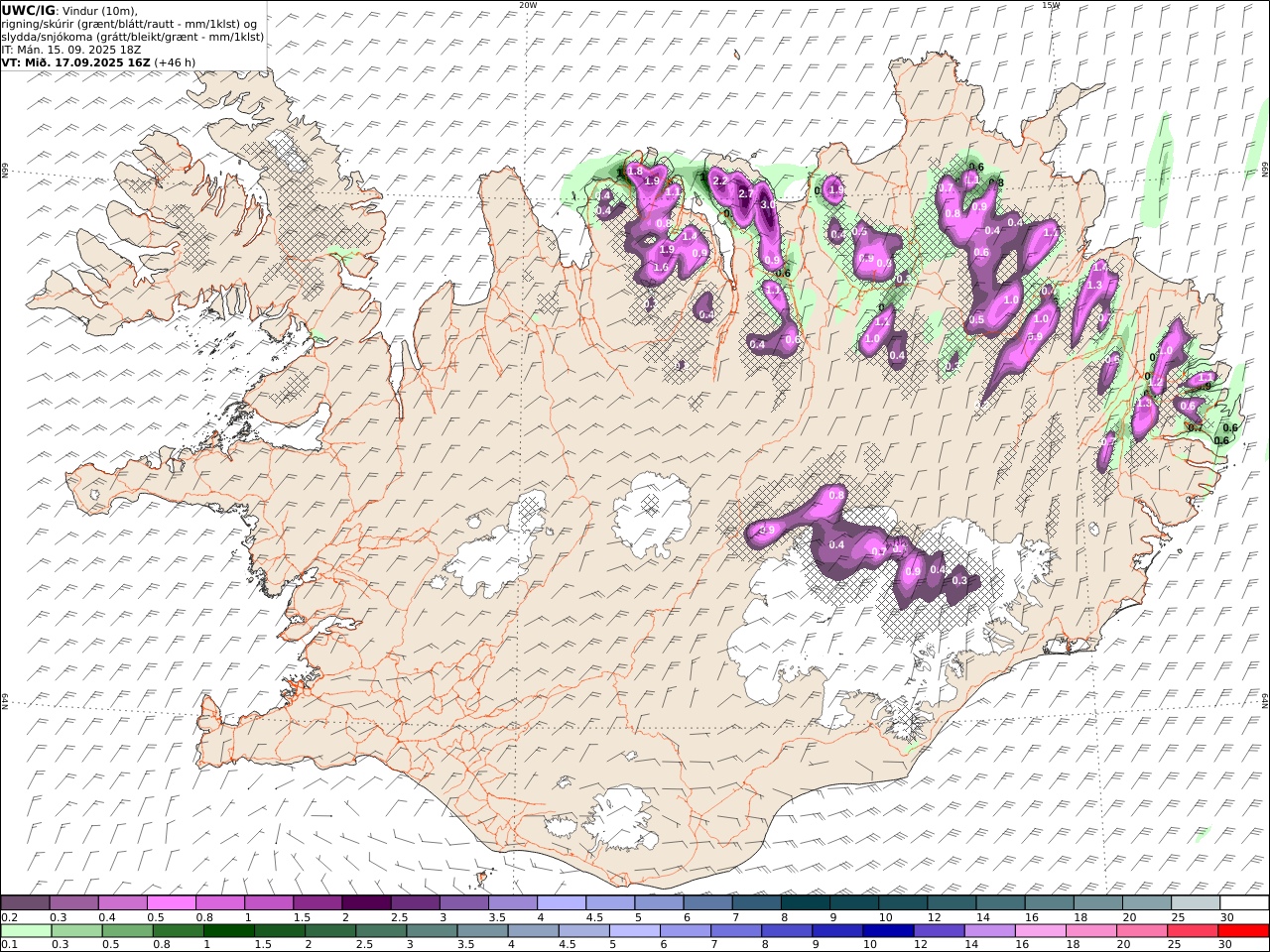Click lower legend swatch between 4 and 4.5
Viewport: 1270px width, 952px height.
pyautogui.click(x=532, y=931)
